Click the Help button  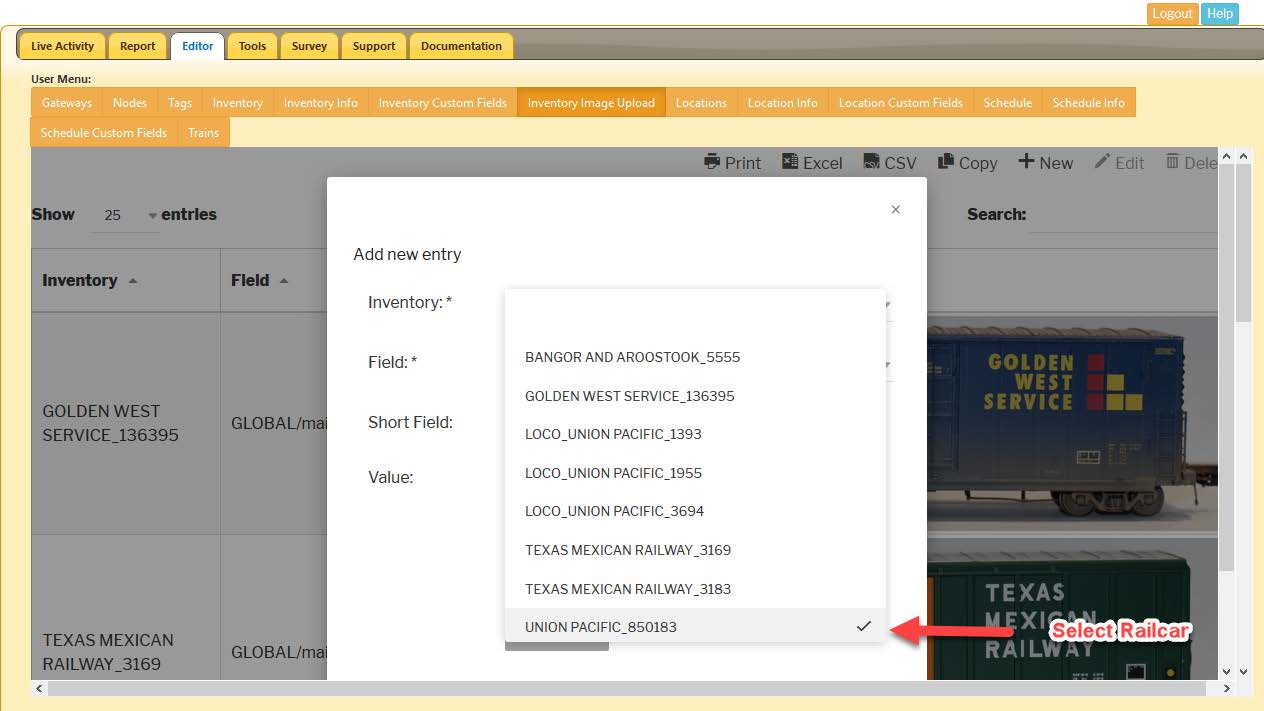pyautogui.click(x=1219, y=13)
